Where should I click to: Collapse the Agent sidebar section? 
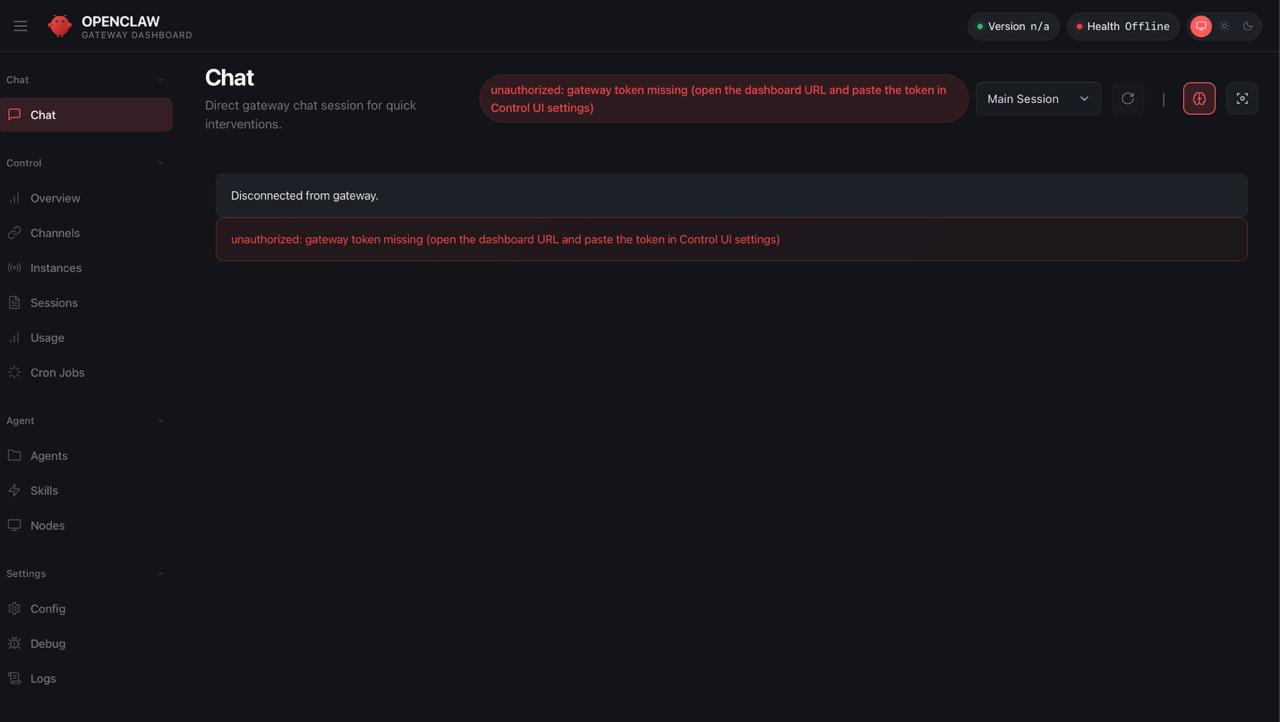(160, 421)
